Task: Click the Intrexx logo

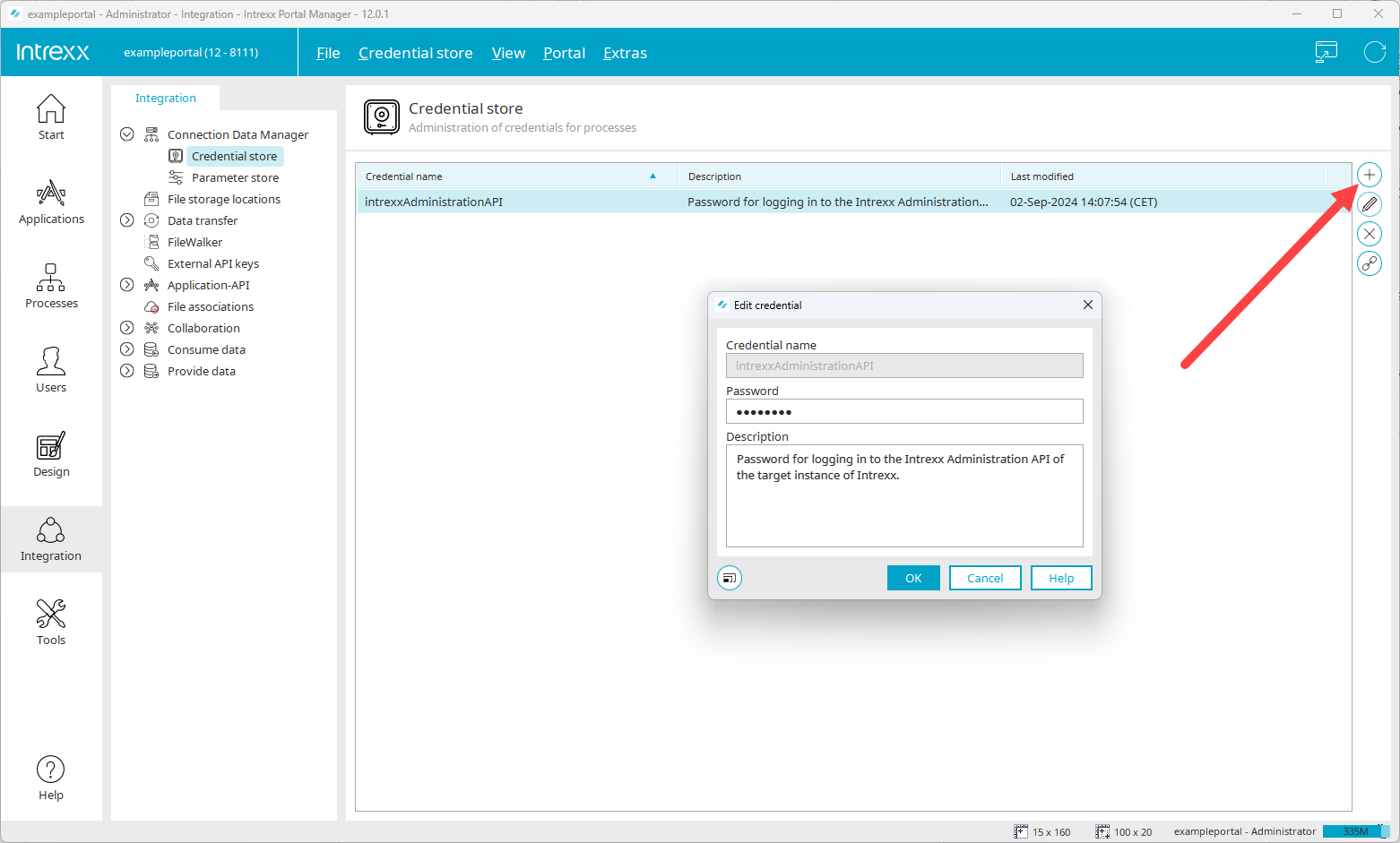Action: (x=53, y=52)
